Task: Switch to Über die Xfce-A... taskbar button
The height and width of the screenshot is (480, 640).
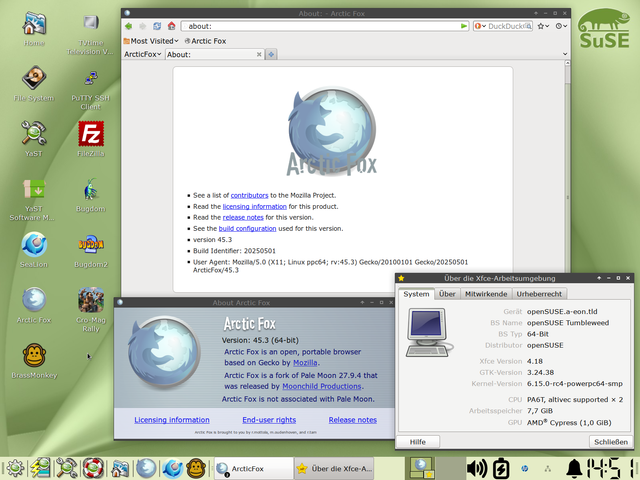Action: pyautogui.click(x=334, y=468)
